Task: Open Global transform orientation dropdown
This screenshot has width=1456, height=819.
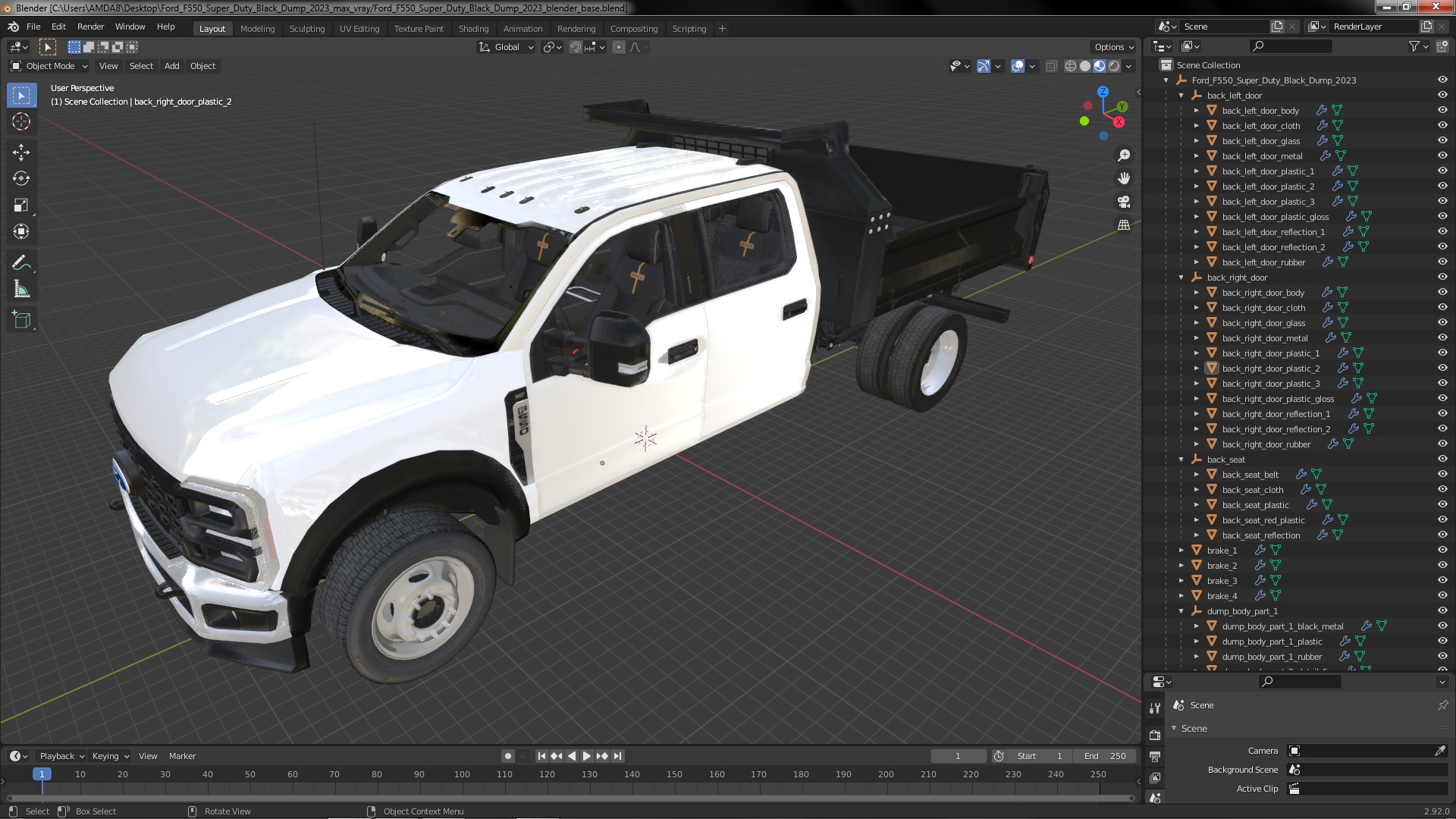Action: click(x=507, y=47)
